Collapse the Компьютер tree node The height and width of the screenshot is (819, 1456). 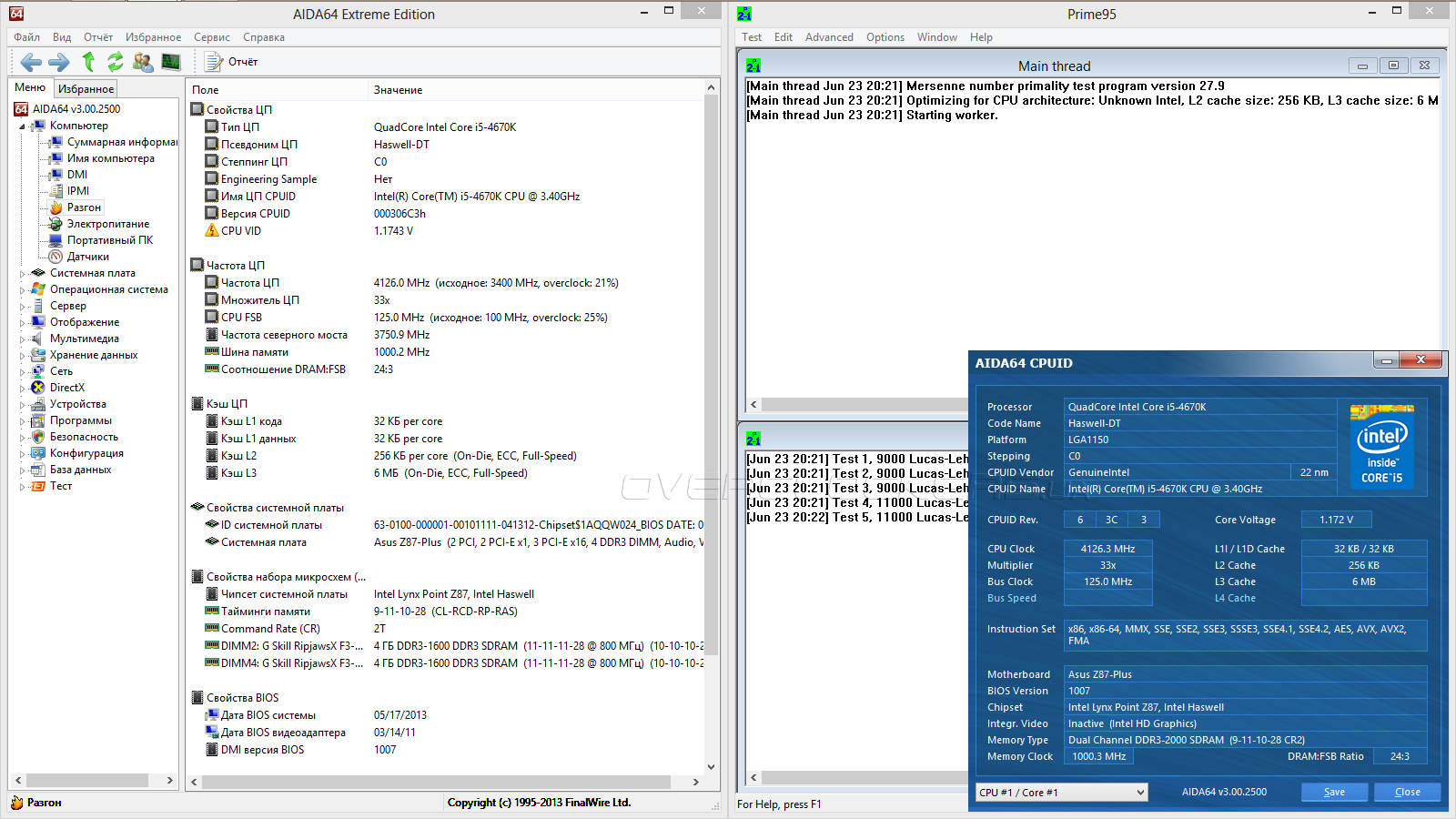coord(22,126)
